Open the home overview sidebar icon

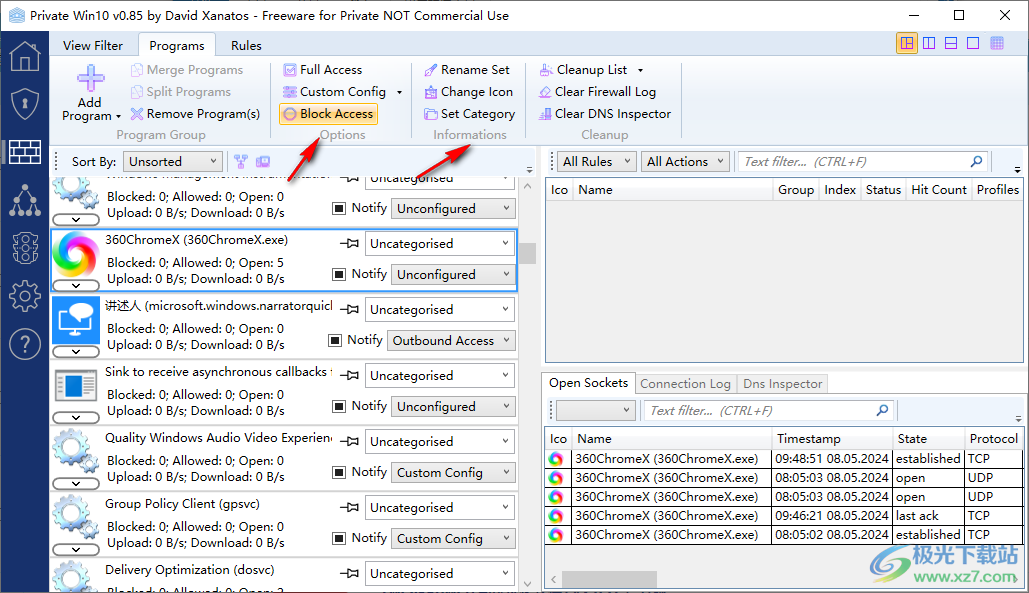click(24, 56)
